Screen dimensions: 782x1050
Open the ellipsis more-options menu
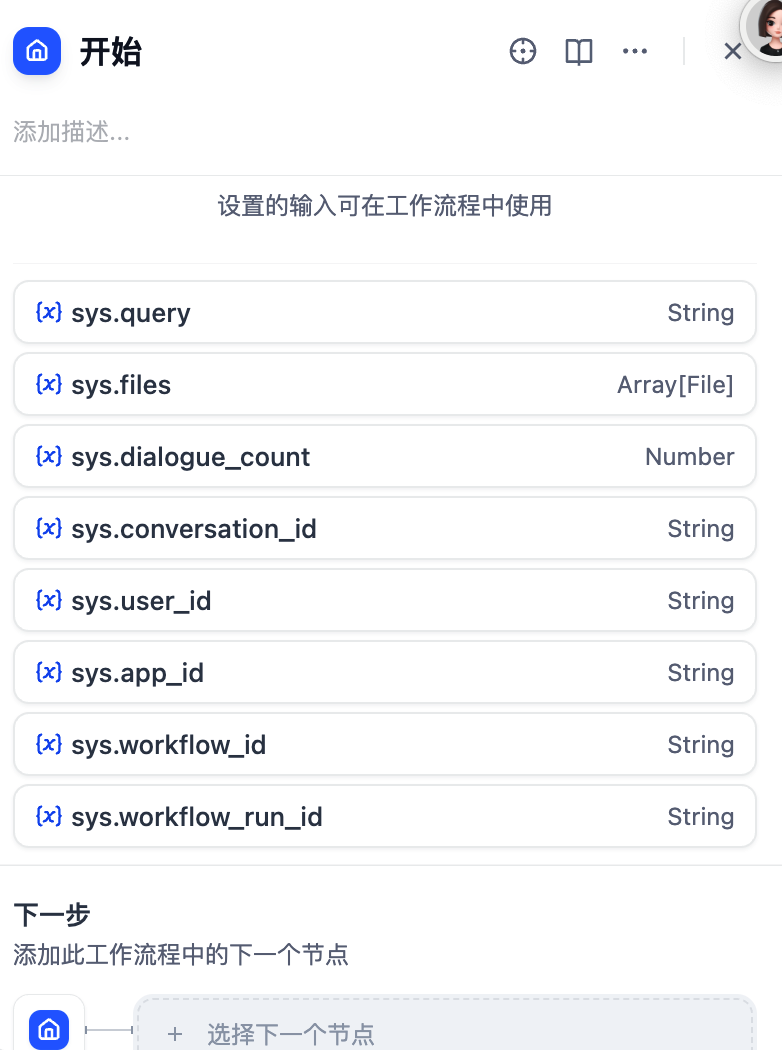tap(635, 51)
